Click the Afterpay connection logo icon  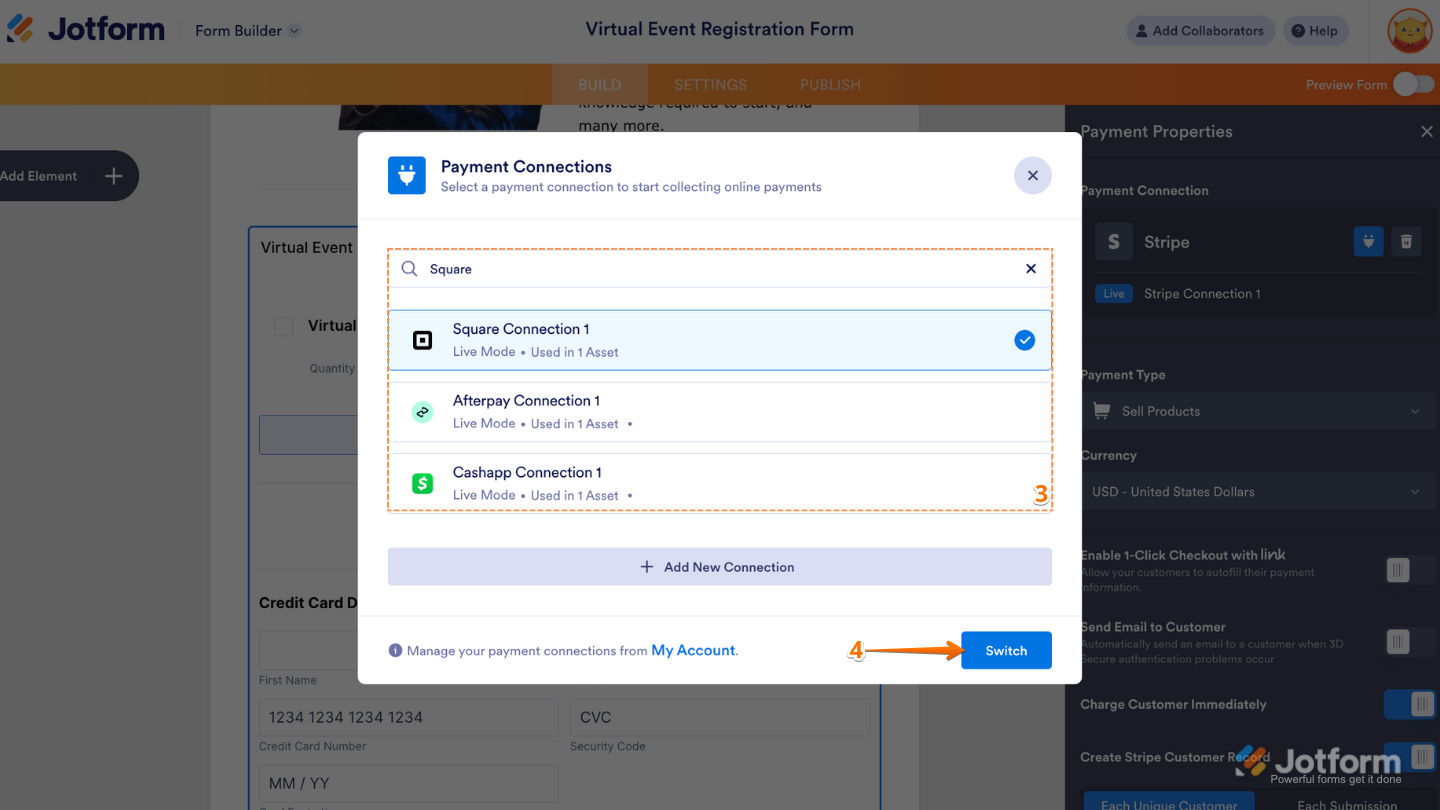coord(423,412)
